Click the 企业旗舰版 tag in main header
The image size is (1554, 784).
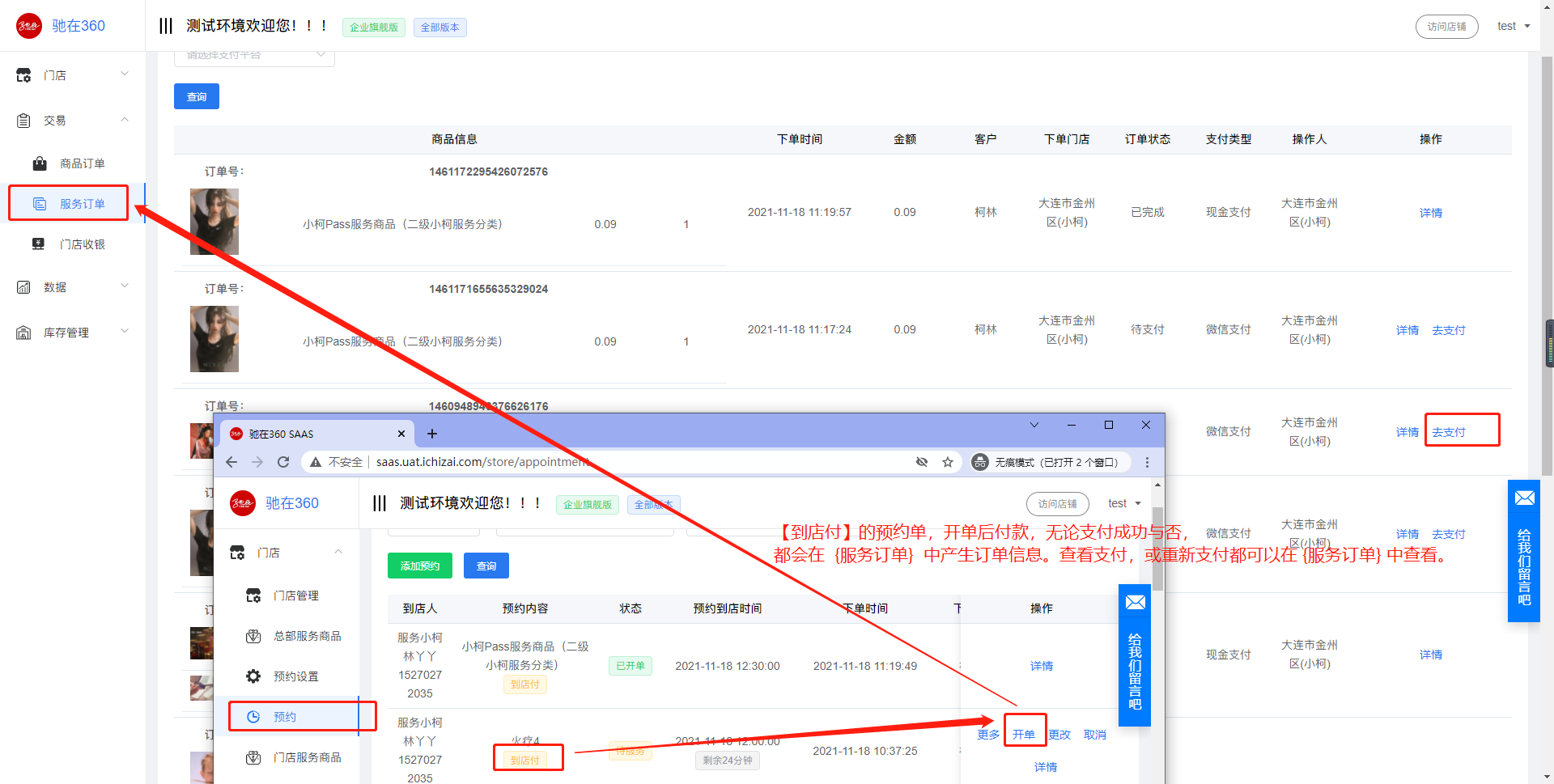374,28
